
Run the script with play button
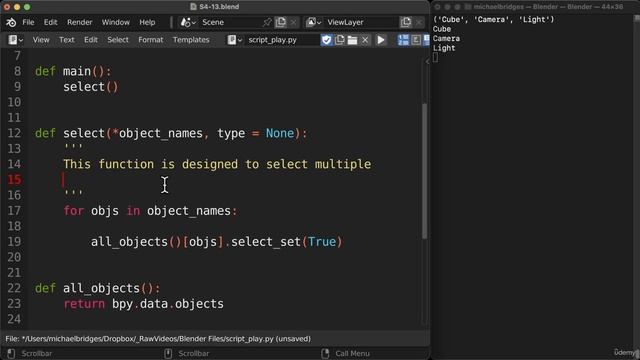381,40
